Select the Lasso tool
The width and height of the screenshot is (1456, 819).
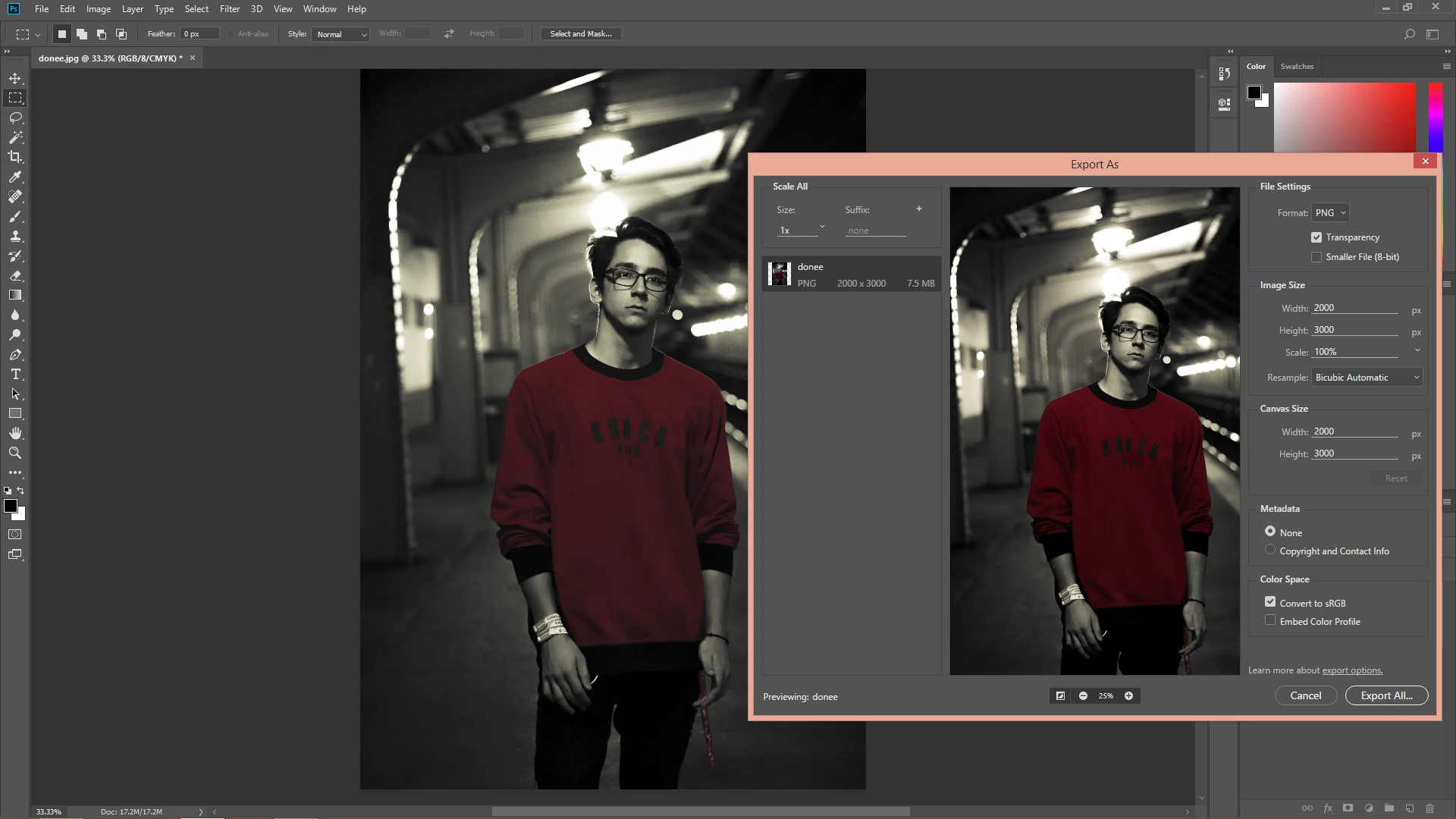[x=15, y=118]
